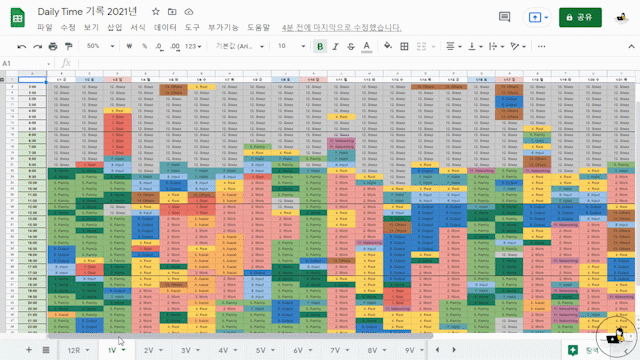The image size is (640, 360).
Task: Click the A1 name box
Action: [x=27, y=63]
